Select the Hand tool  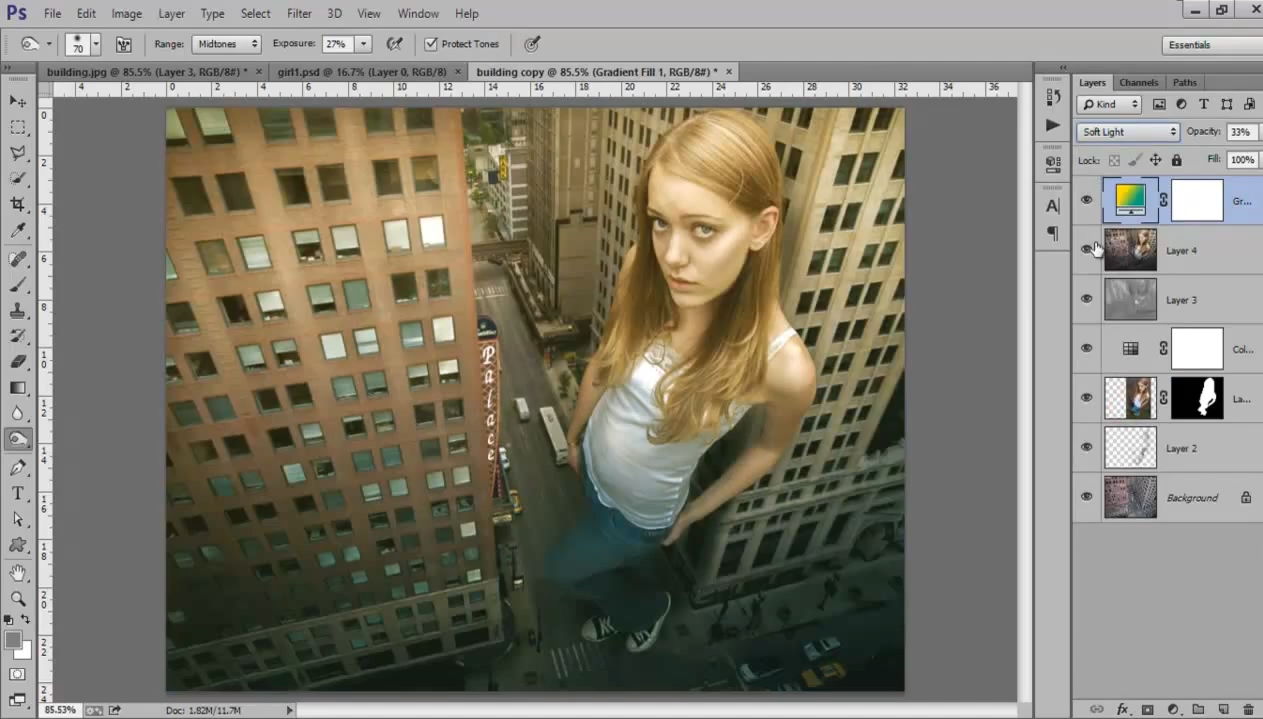[18, 572]
